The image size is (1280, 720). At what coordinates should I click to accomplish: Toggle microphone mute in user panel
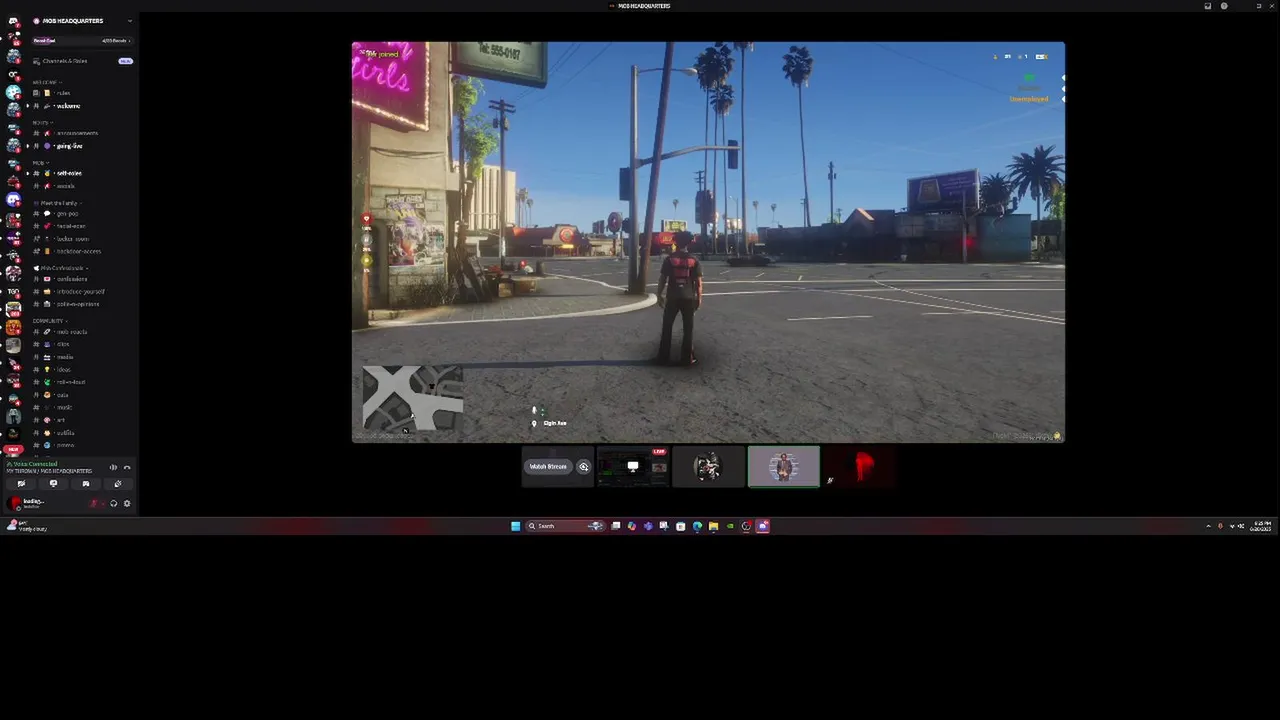click(x=95, y=504)
